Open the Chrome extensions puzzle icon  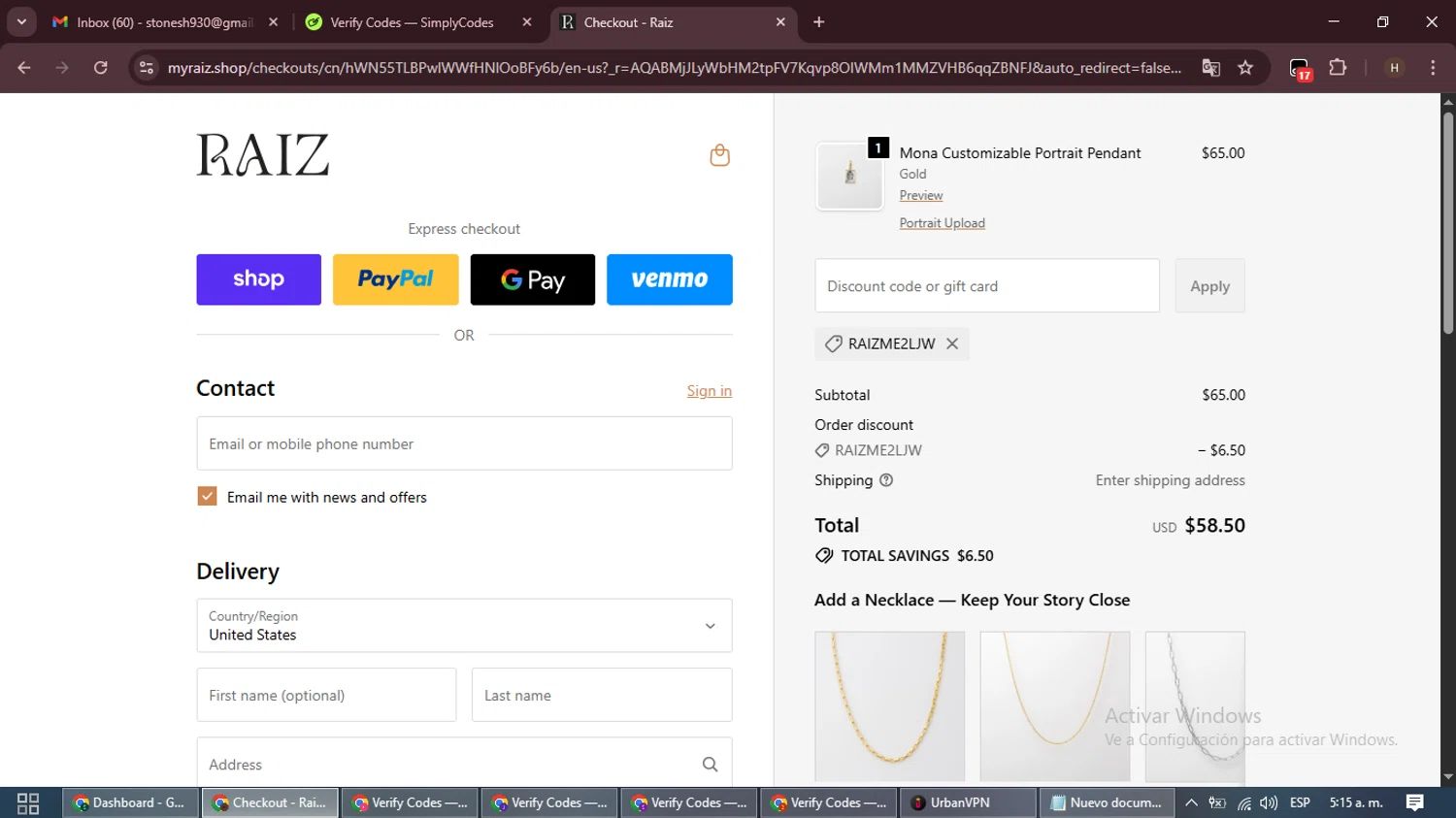1338,68
